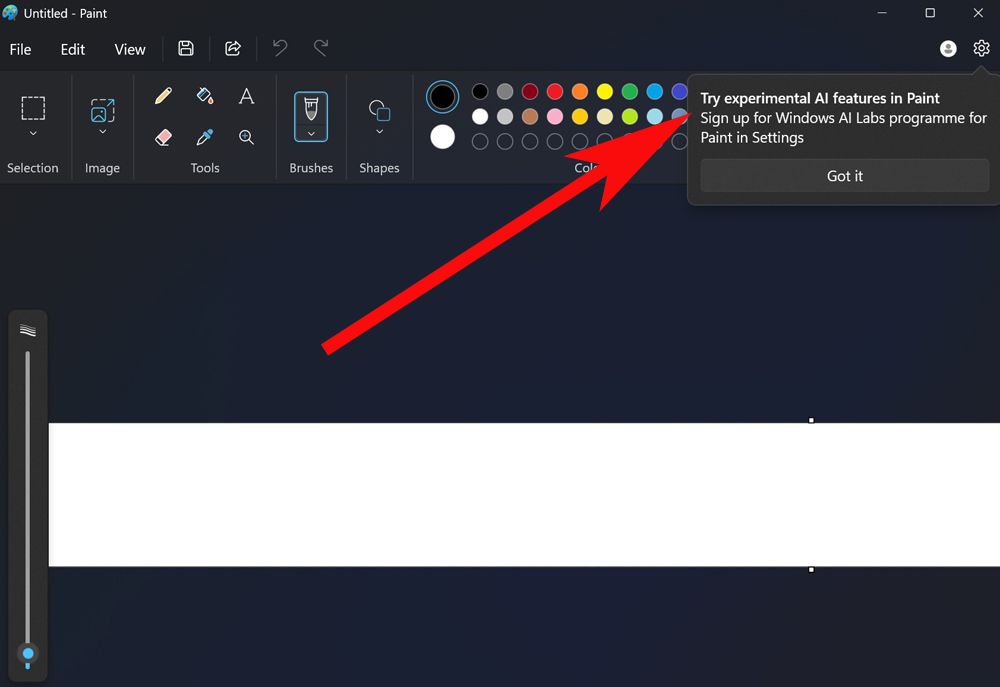Open Paint settings gear

(x=981, y=48)
